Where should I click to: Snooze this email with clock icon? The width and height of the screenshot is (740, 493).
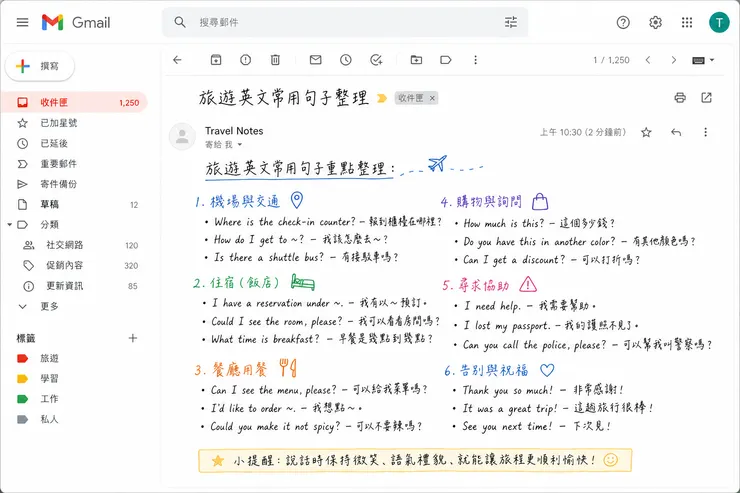[x=346, y=60]
